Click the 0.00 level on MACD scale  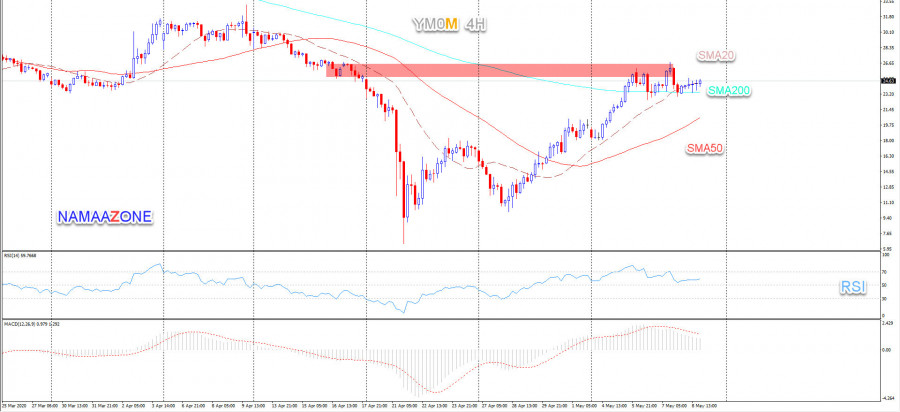(x=886, y=350)
